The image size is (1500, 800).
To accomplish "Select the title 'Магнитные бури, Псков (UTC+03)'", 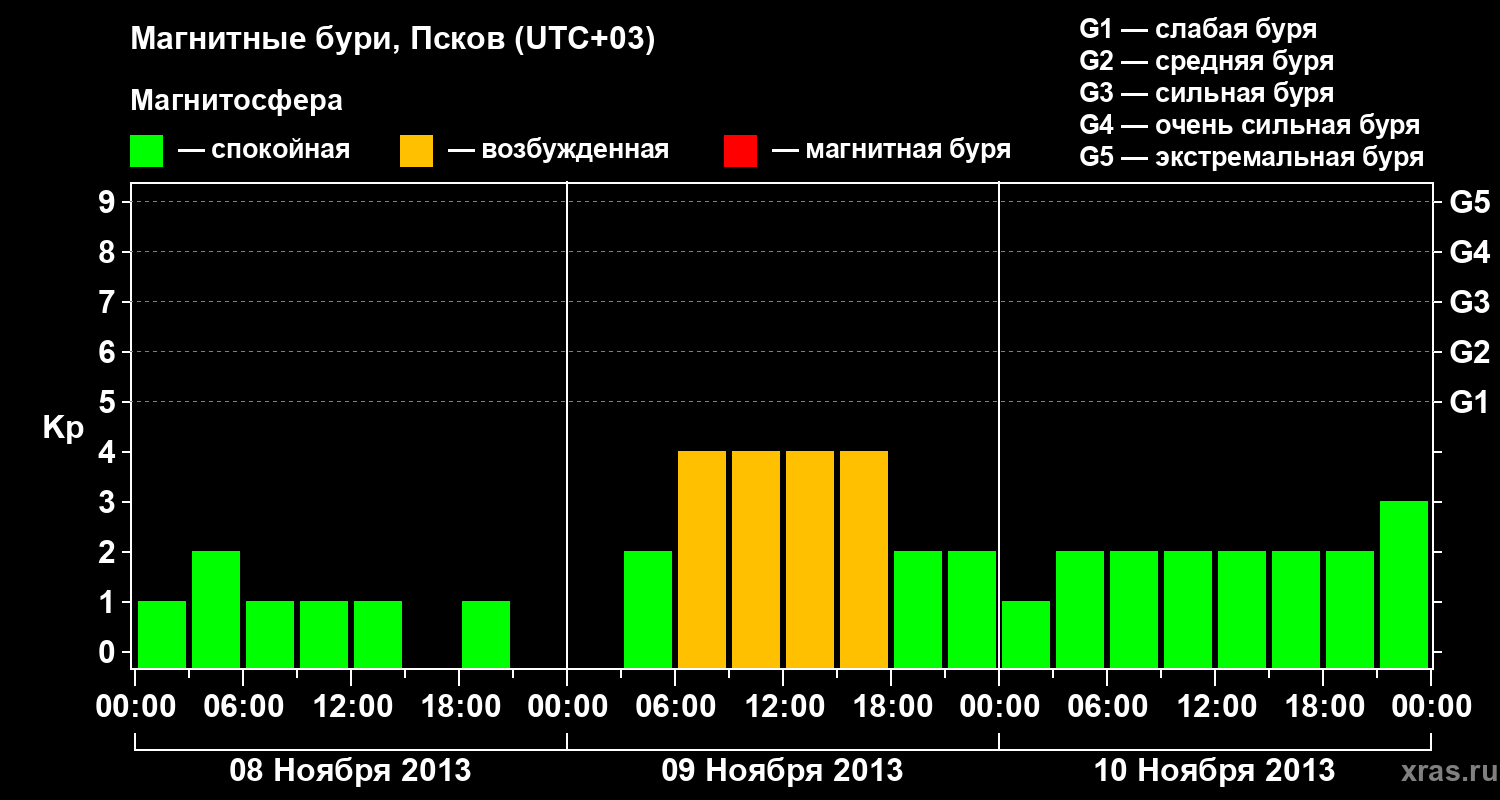I will click(393, 40).
